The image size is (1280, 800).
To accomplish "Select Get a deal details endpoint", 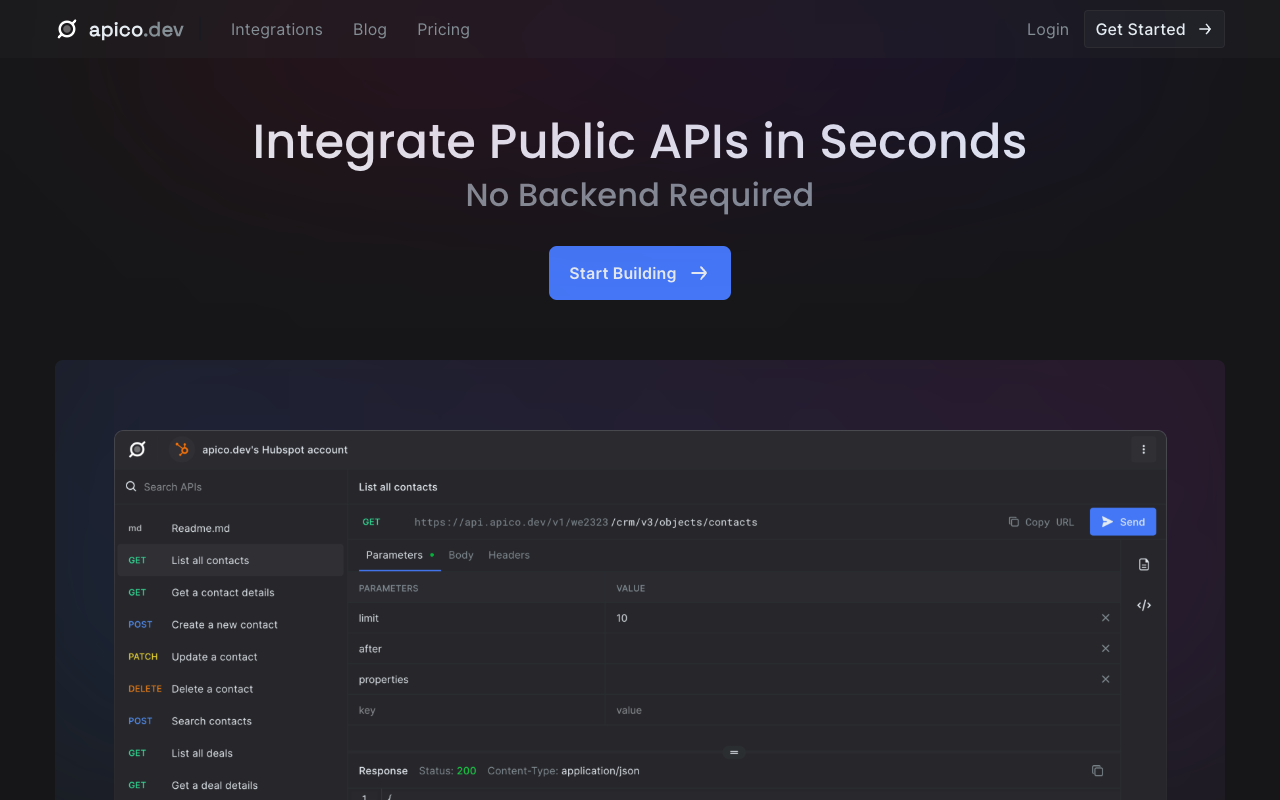I will [231, 785].
